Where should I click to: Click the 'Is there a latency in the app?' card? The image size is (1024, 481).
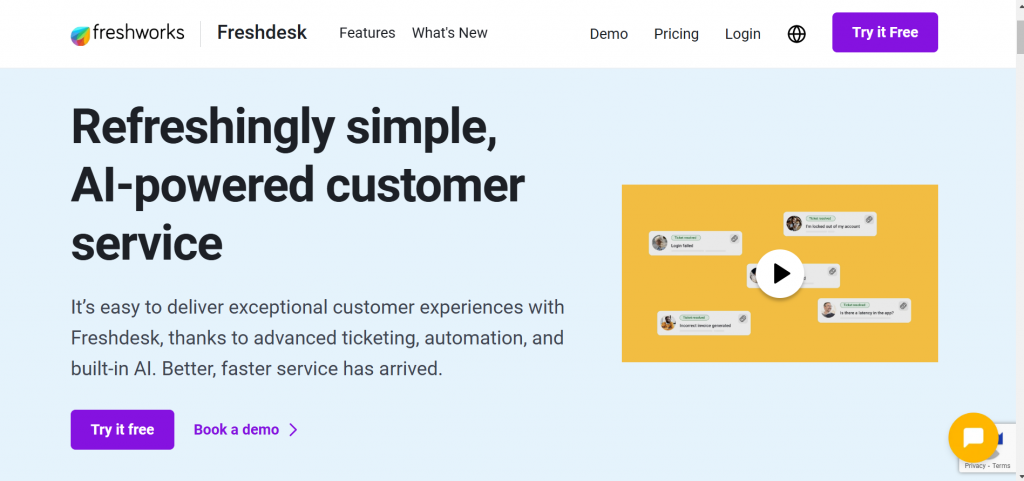coord(864,310)
